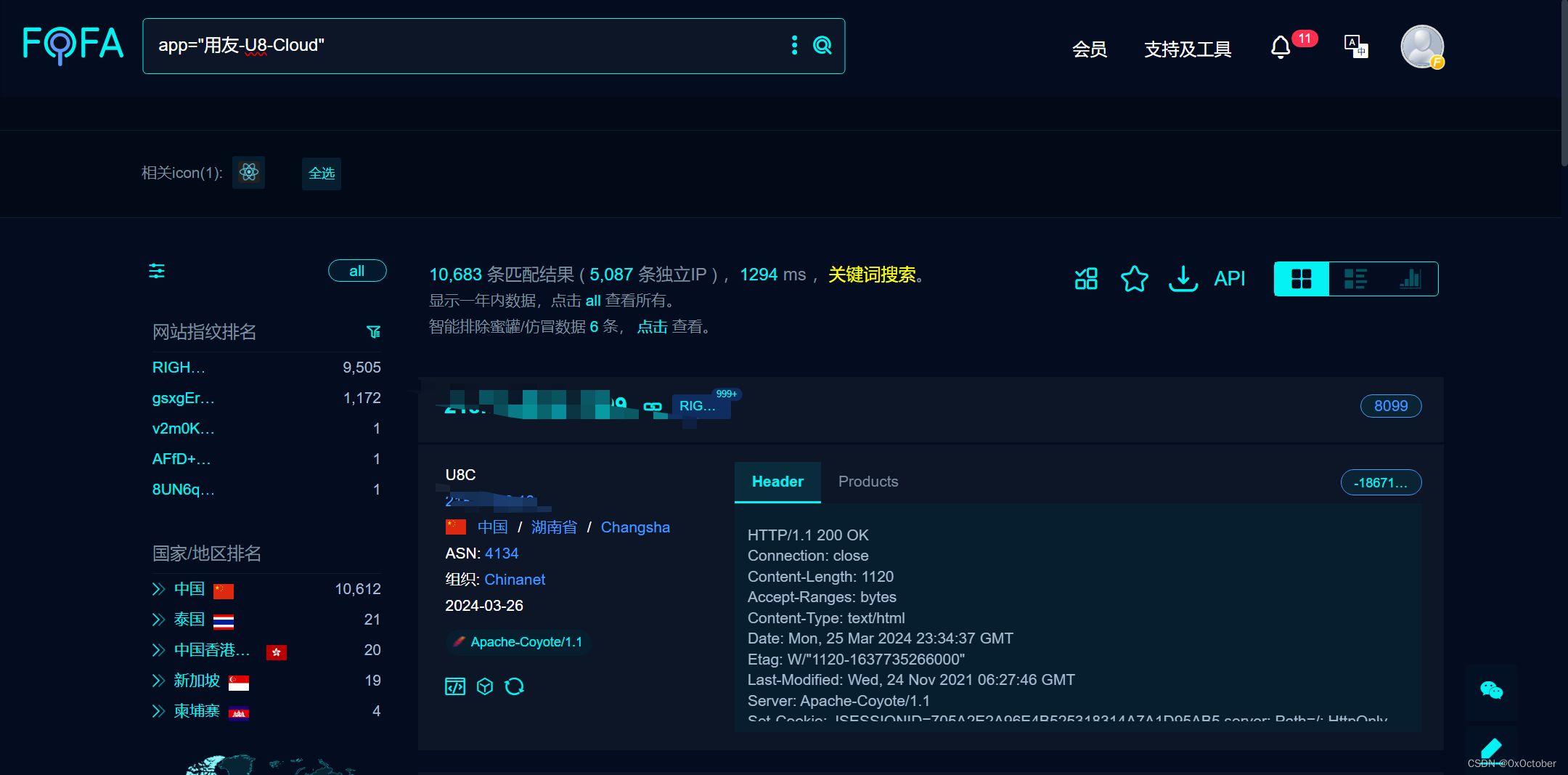Select the related atom icon thumbnail
This screenshot has width=1568, height=775.
[249, 172]
